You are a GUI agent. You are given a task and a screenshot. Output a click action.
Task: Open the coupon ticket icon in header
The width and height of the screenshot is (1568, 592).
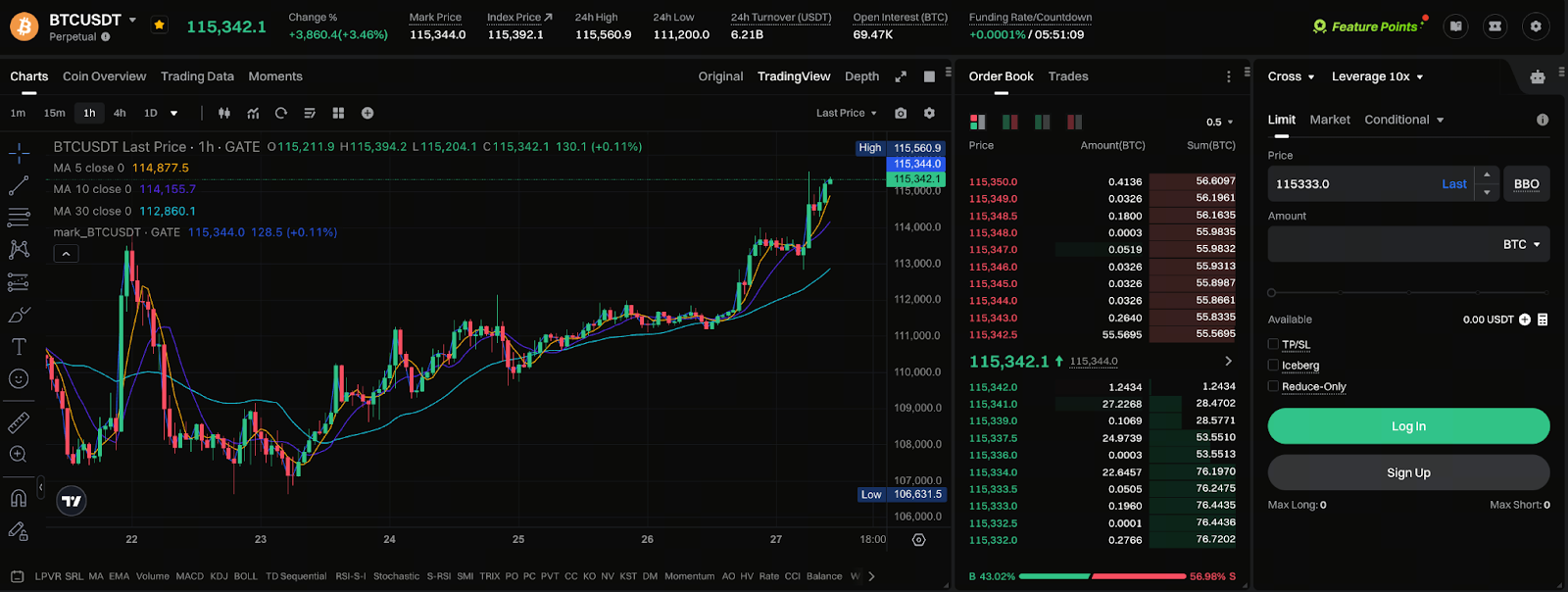(x=1495, y=26)
